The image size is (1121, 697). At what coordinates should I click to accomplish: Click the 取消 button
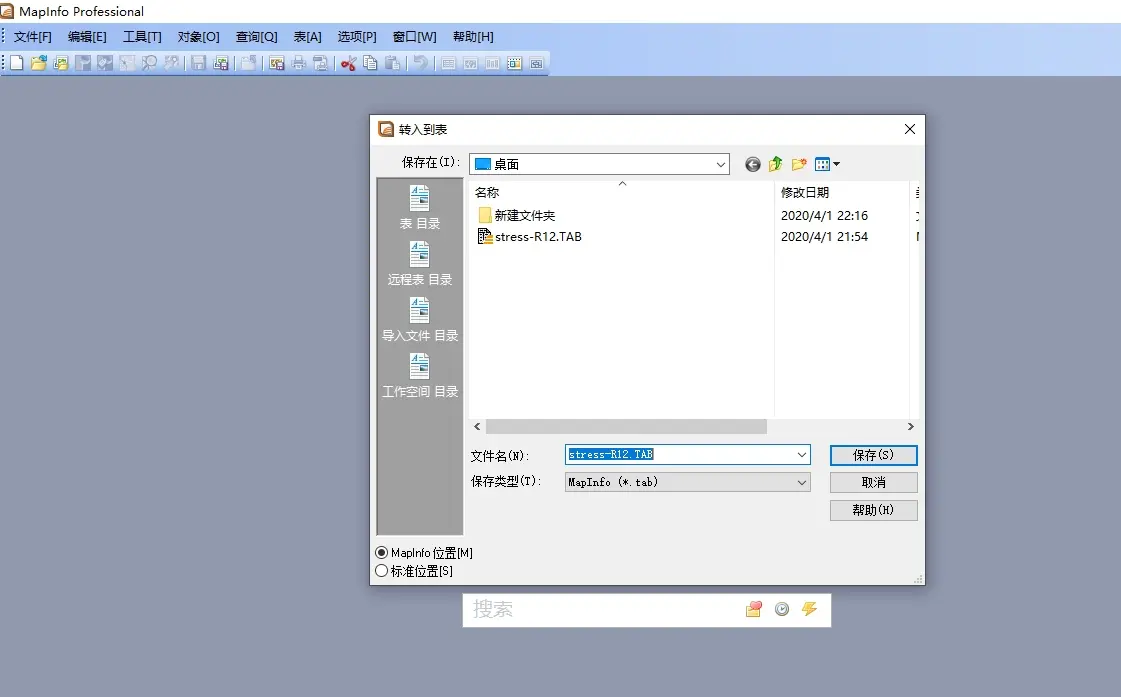[x=873, y=483]
